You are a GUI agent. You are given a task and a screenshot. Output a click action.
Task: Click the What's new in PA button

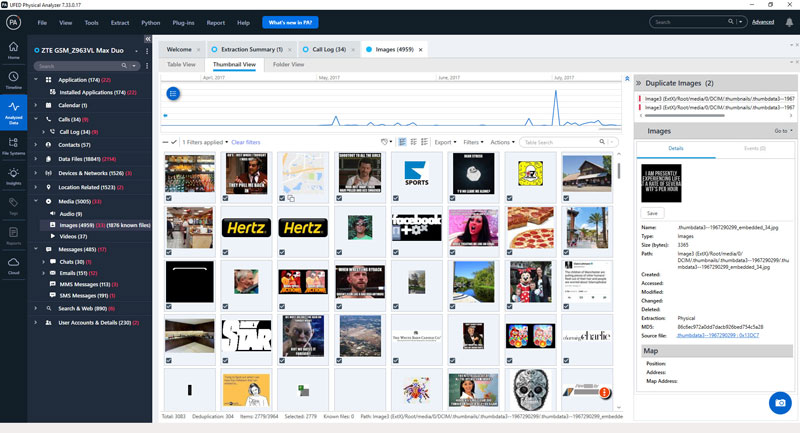point(290,22)
